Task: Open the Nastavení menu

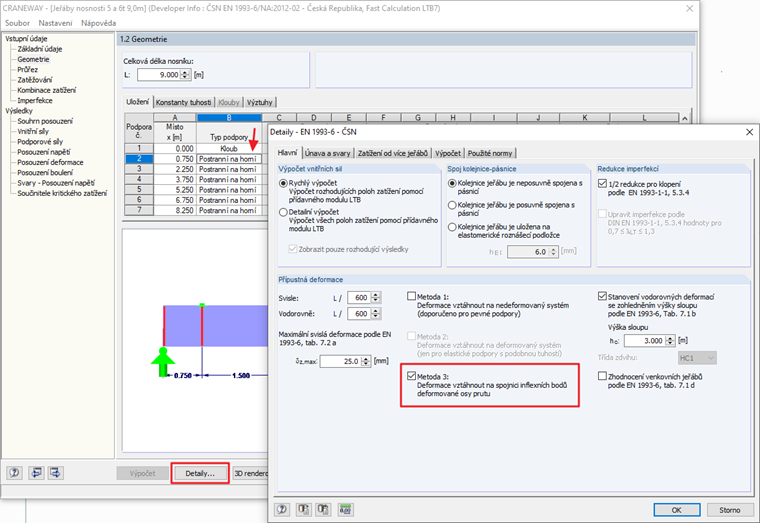Action: pos(55,23)
